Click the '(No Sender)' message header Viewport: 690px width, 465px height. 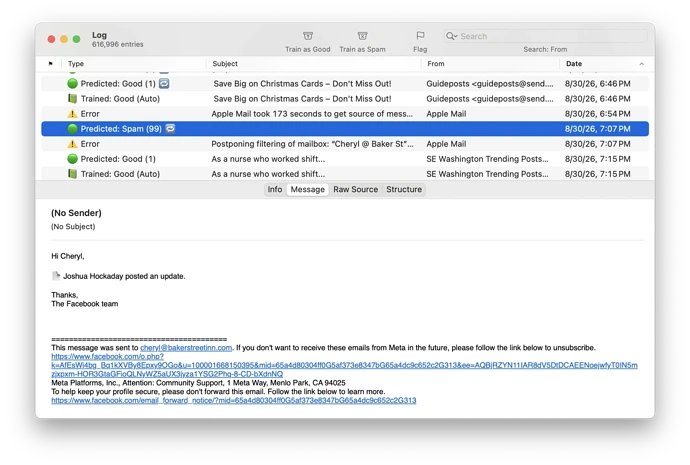[76, 213]
